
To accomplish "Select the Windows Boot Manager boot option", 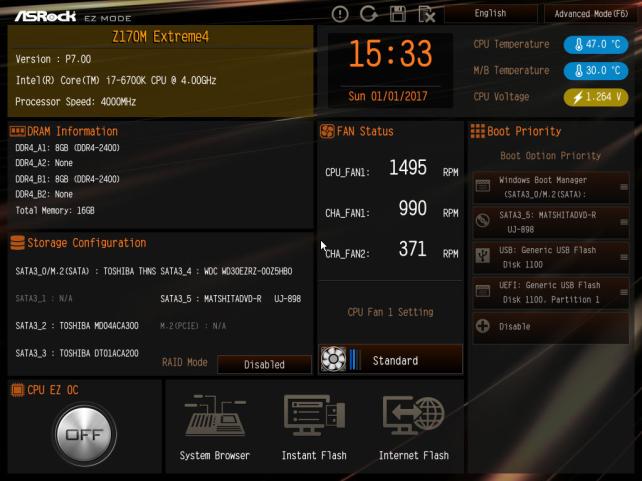I will click(551, 187).
